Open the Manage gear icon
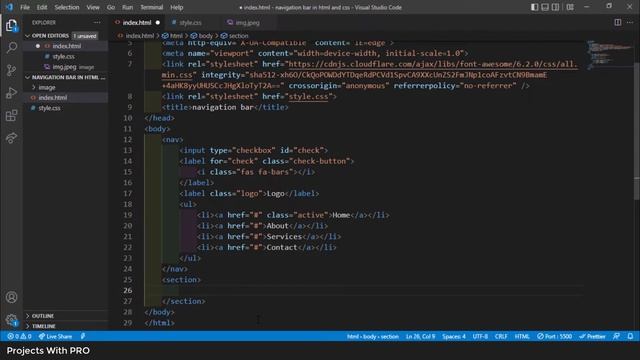 [x=11, y=320]
